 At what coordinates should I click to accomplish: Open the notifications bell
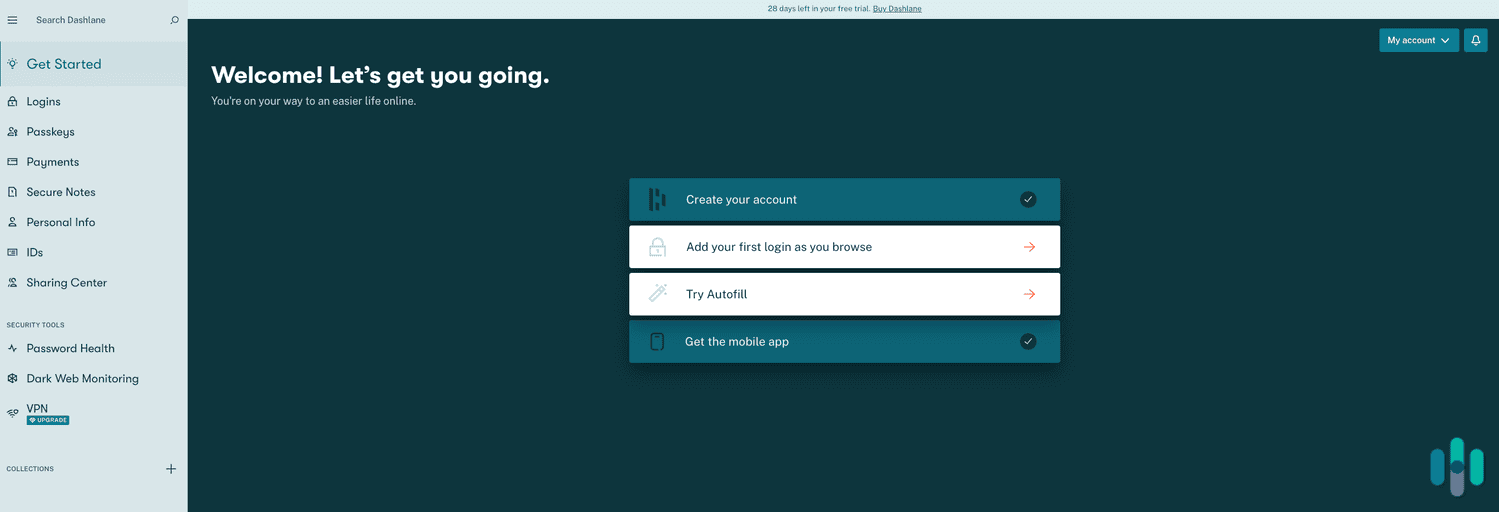point(1475,40)
